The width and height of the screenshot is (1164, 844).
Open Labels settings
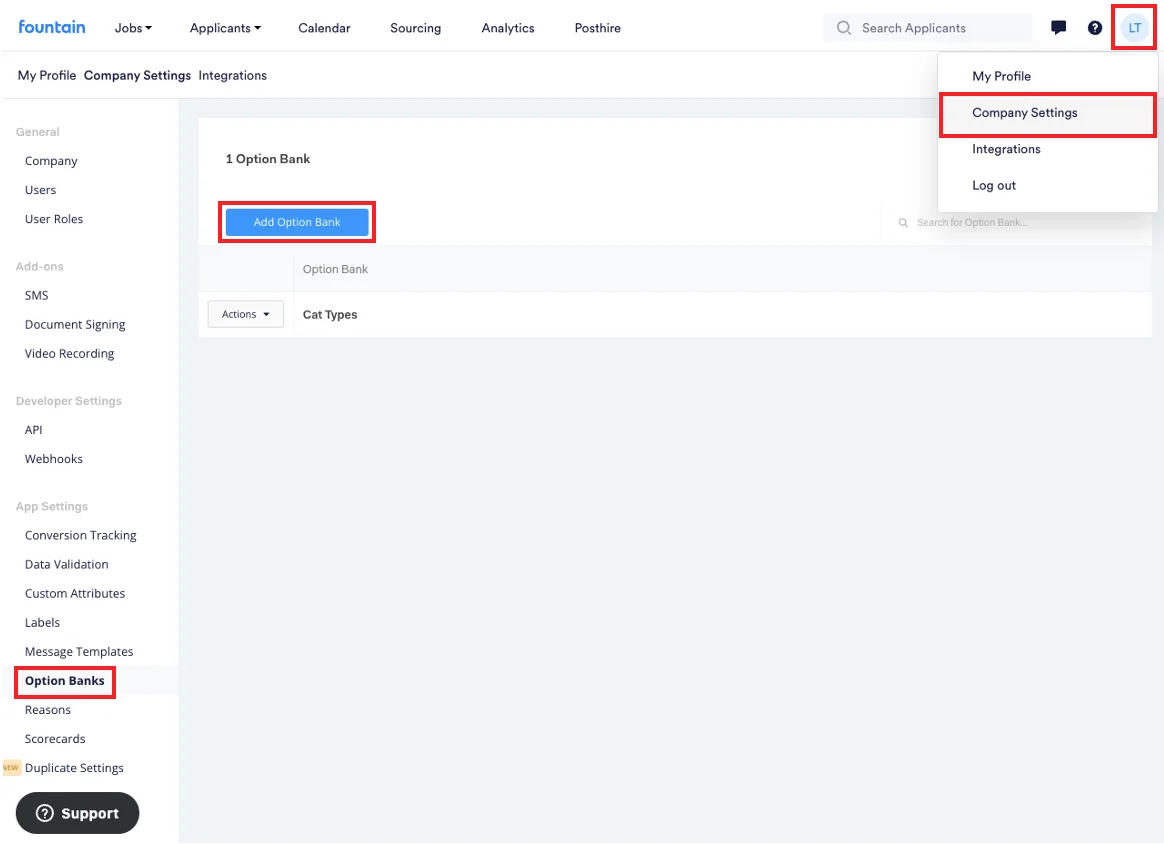(x=42, y=623)
